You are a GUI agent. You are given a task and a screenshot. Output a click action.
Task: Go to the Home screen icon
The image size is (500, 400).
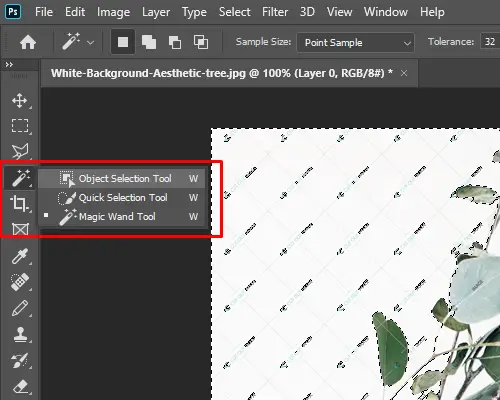pyautogui.click(x=28, y=42)
